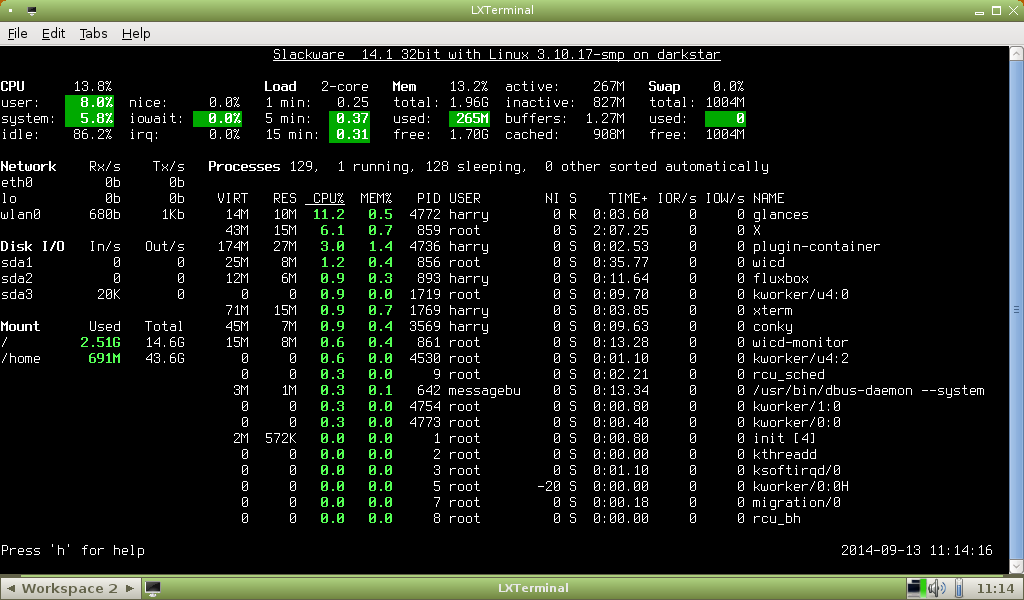Click the Disk I/O heading
The image size is (1024, 600).
(x=33, y=247)
